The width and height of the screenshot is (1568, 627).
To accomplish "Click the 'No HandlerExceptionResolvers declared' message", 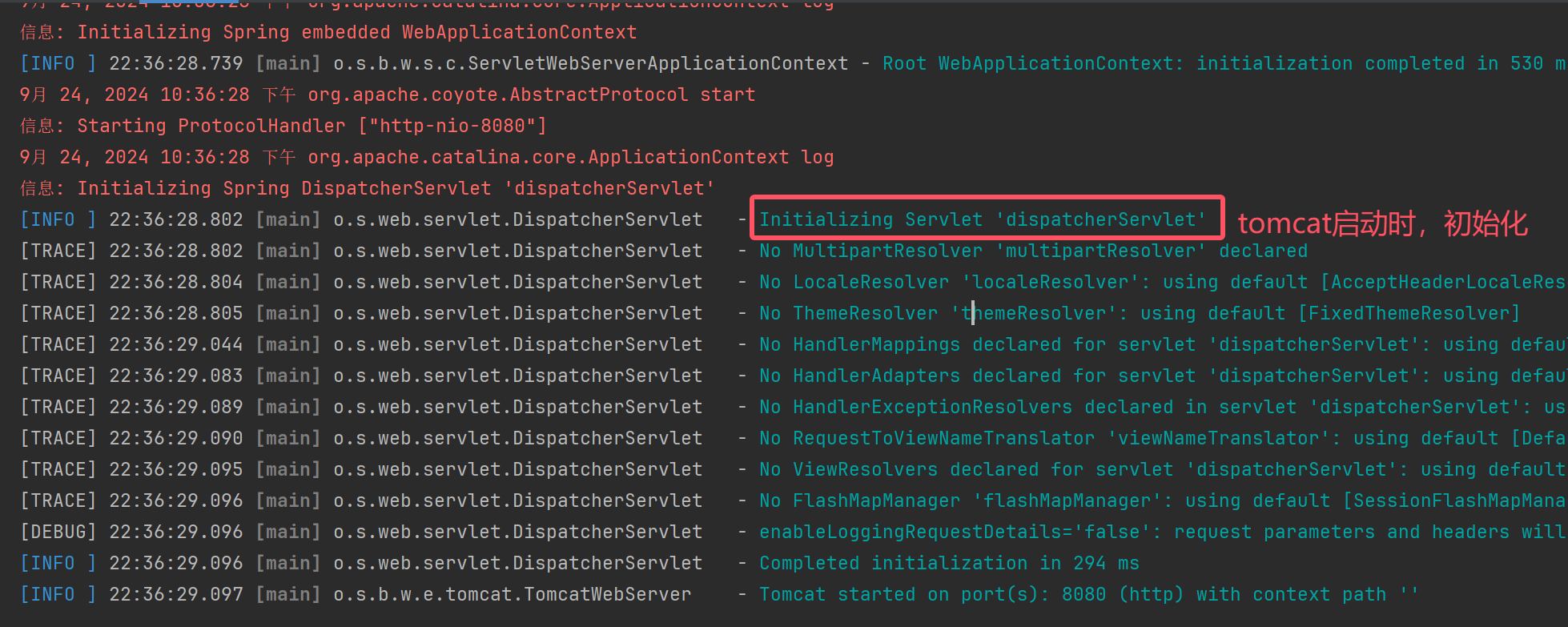I will (x=1163, y=407).
